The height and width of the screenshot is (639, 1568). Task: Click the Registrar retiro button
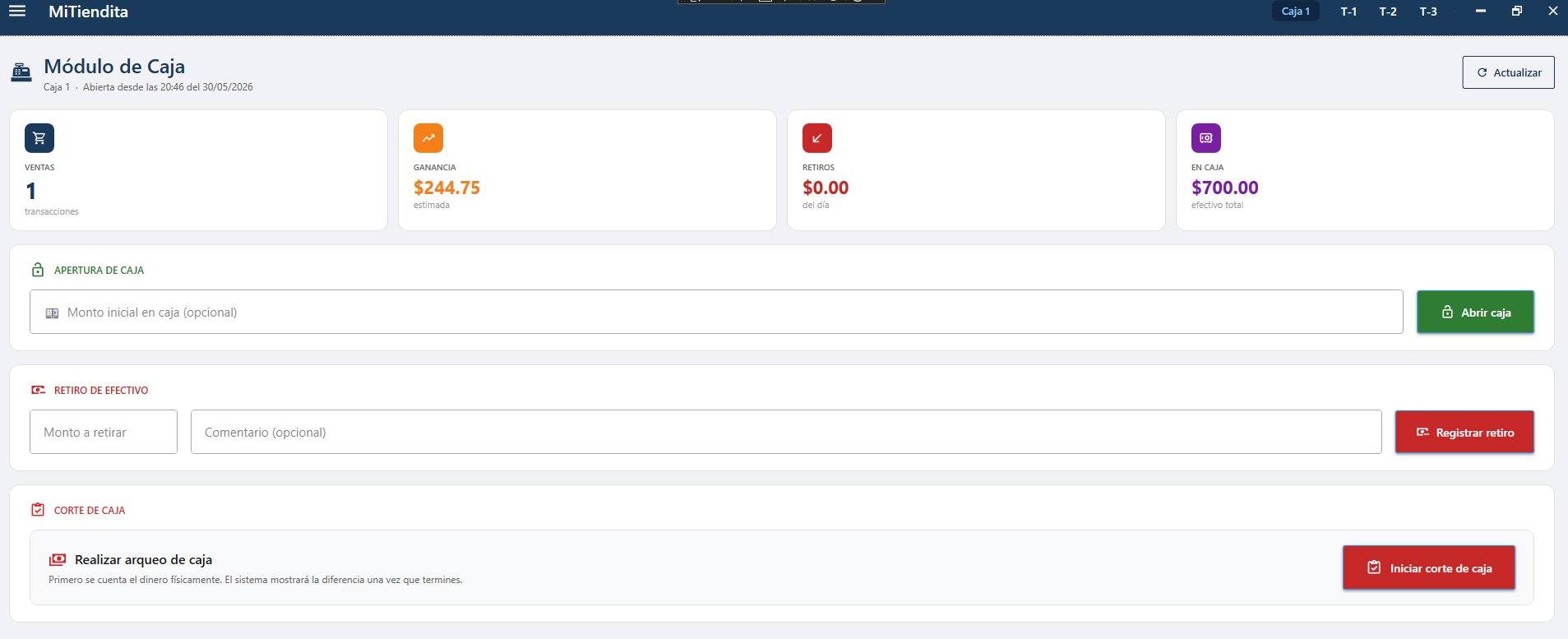pos(1464,433)
